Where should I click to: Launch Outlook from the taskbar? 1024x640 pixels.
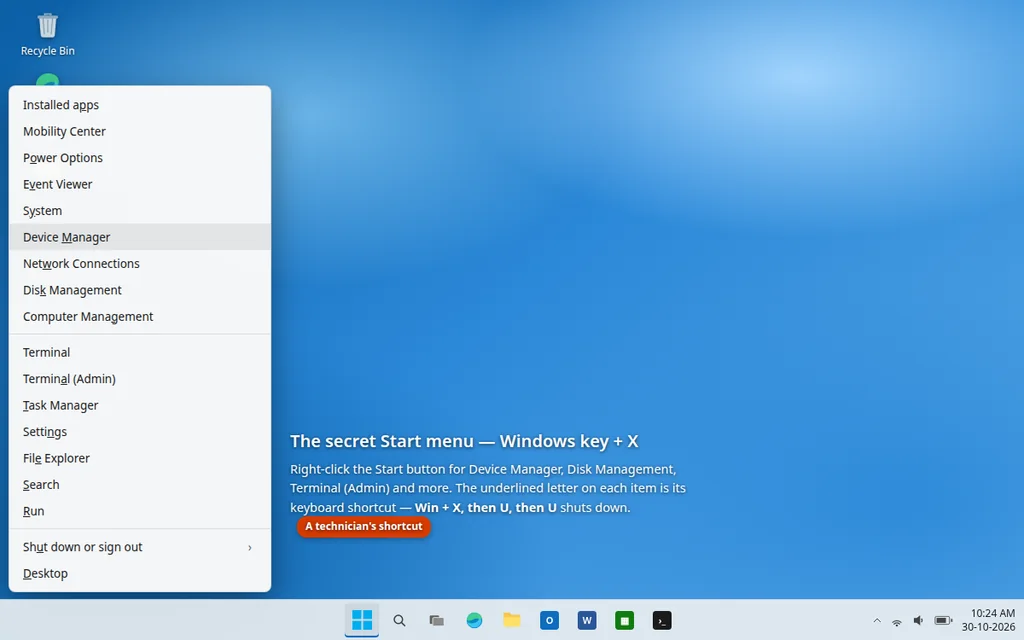[549, 620]
